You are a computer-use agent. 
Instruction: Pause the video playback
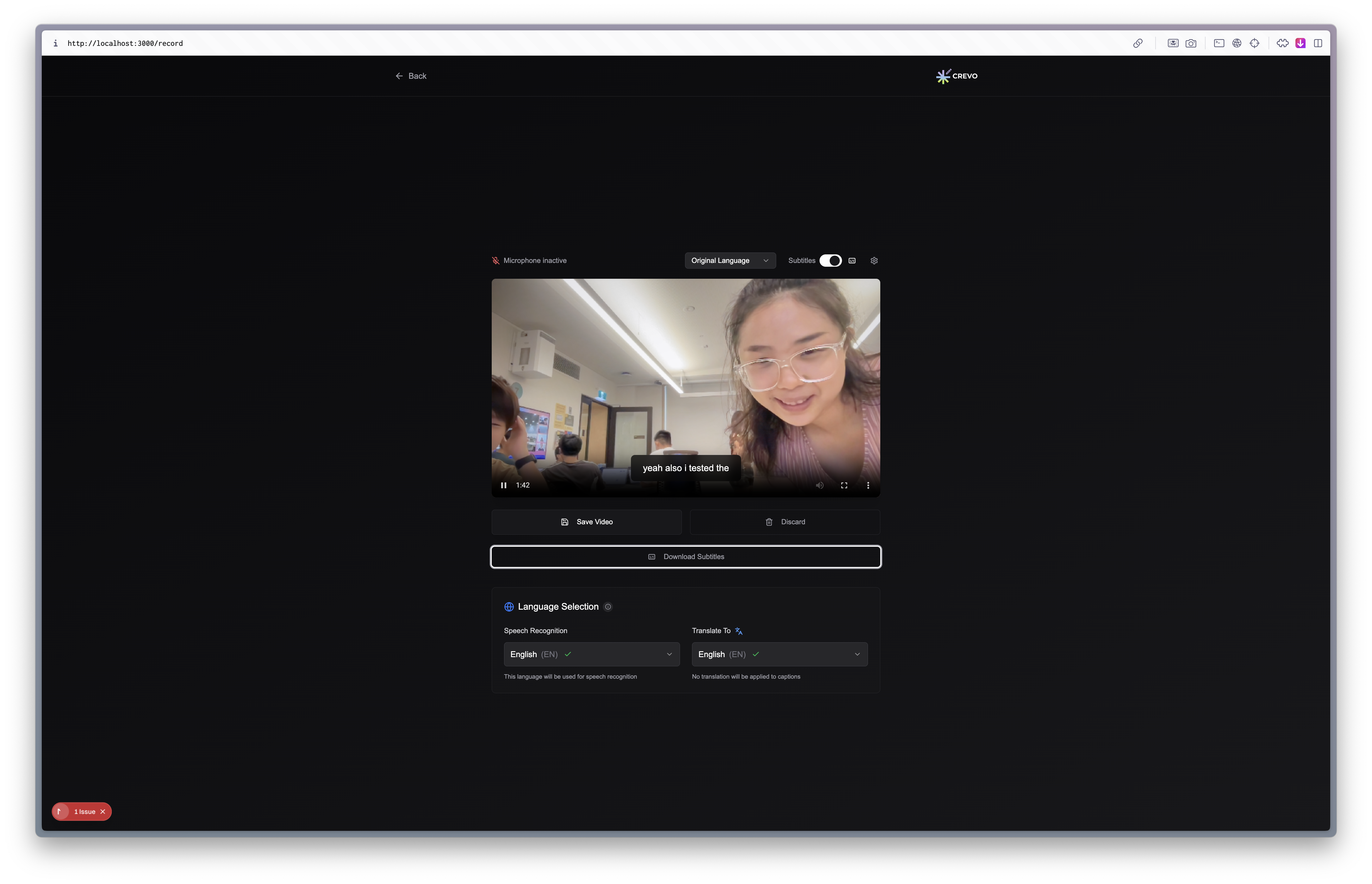503,485
